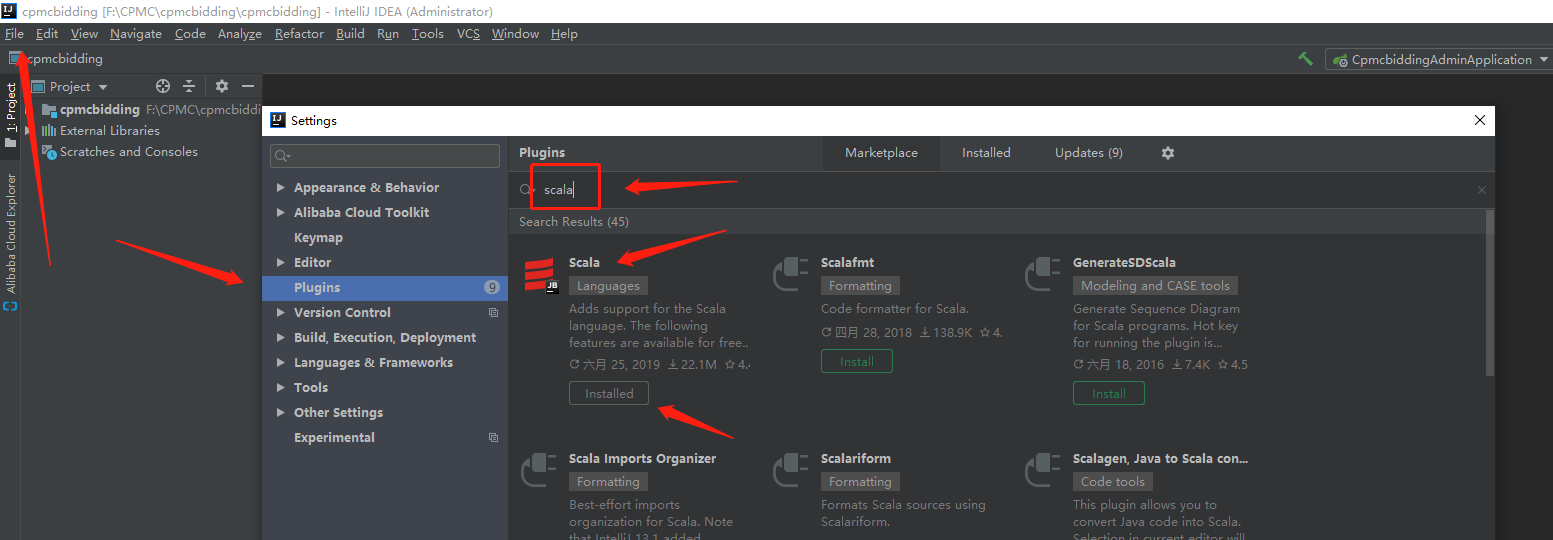Click the green Build project hammer icon
This screenshot has width=1553, height=540.
1305,59
